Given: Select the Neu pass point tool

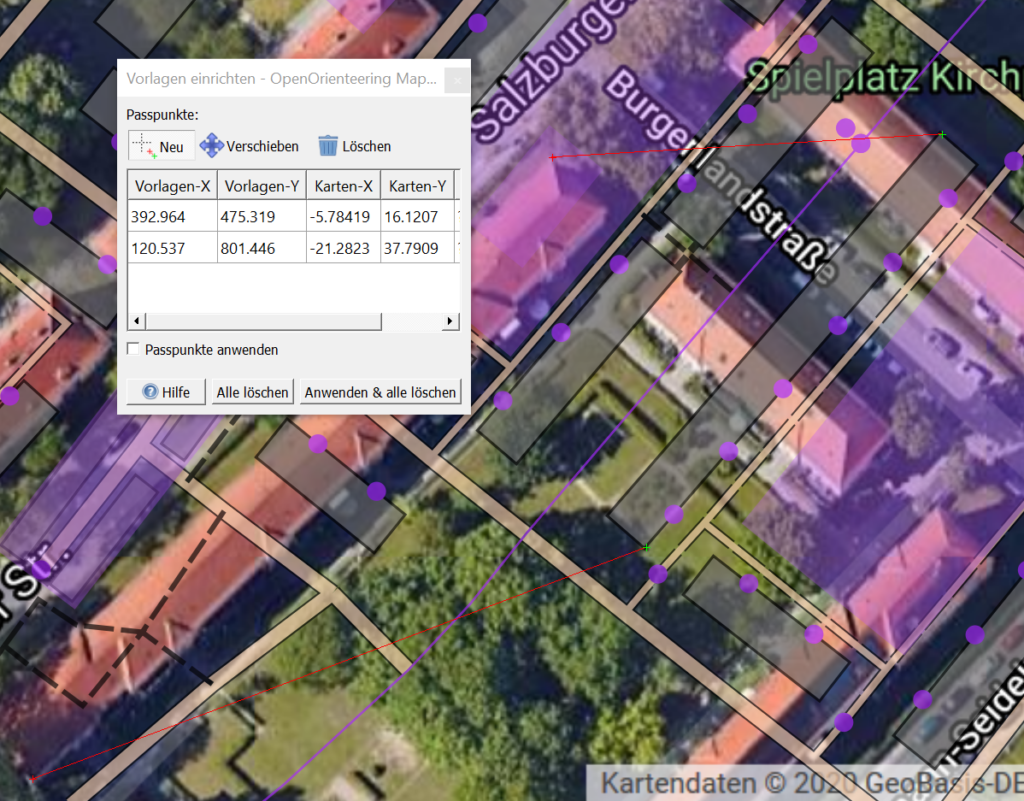Looking at the screenshot, I should (x=161, y=146).
